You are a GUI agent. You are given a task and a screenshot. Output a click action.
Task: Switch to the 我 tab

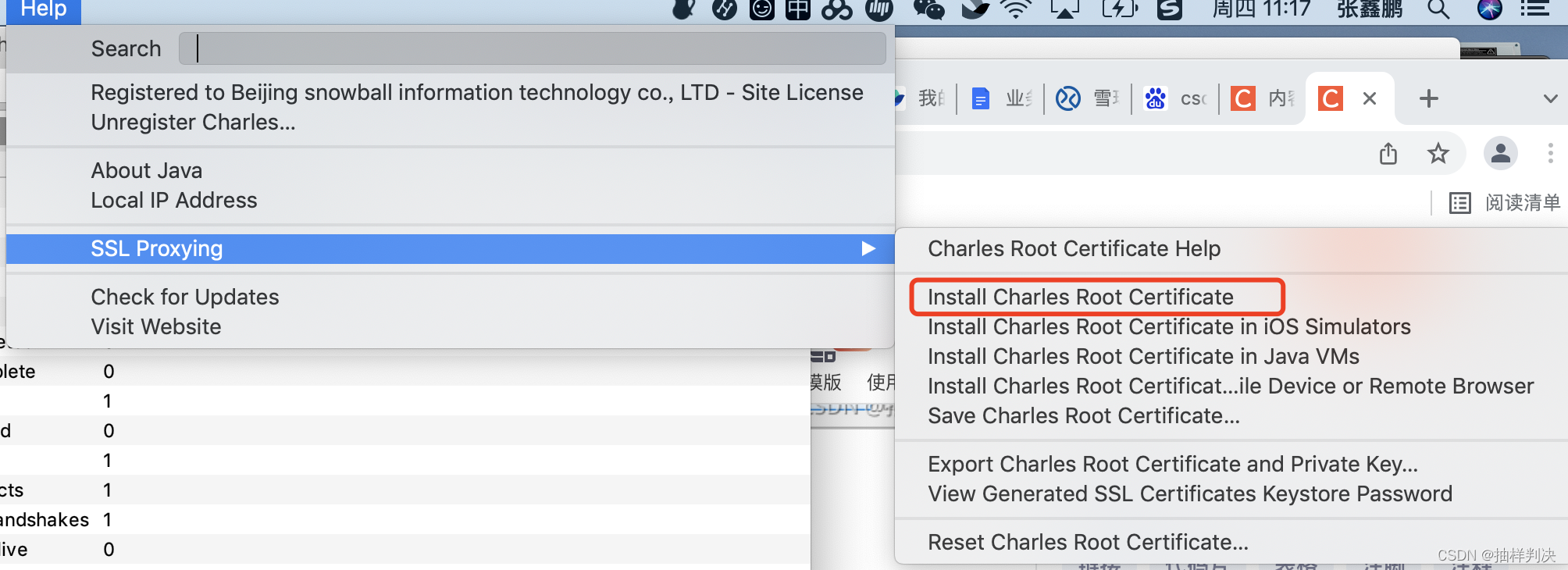[x=921, y=98]
